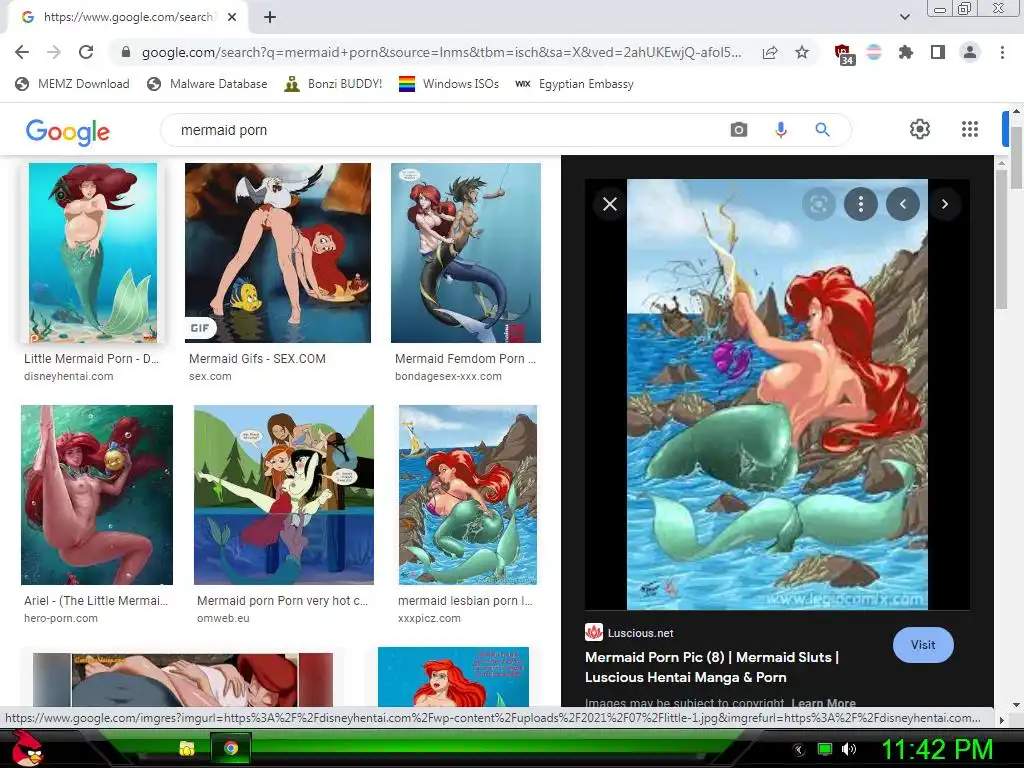Click the address bar URL
1024x768 pixels.
(x=441, y=52)
